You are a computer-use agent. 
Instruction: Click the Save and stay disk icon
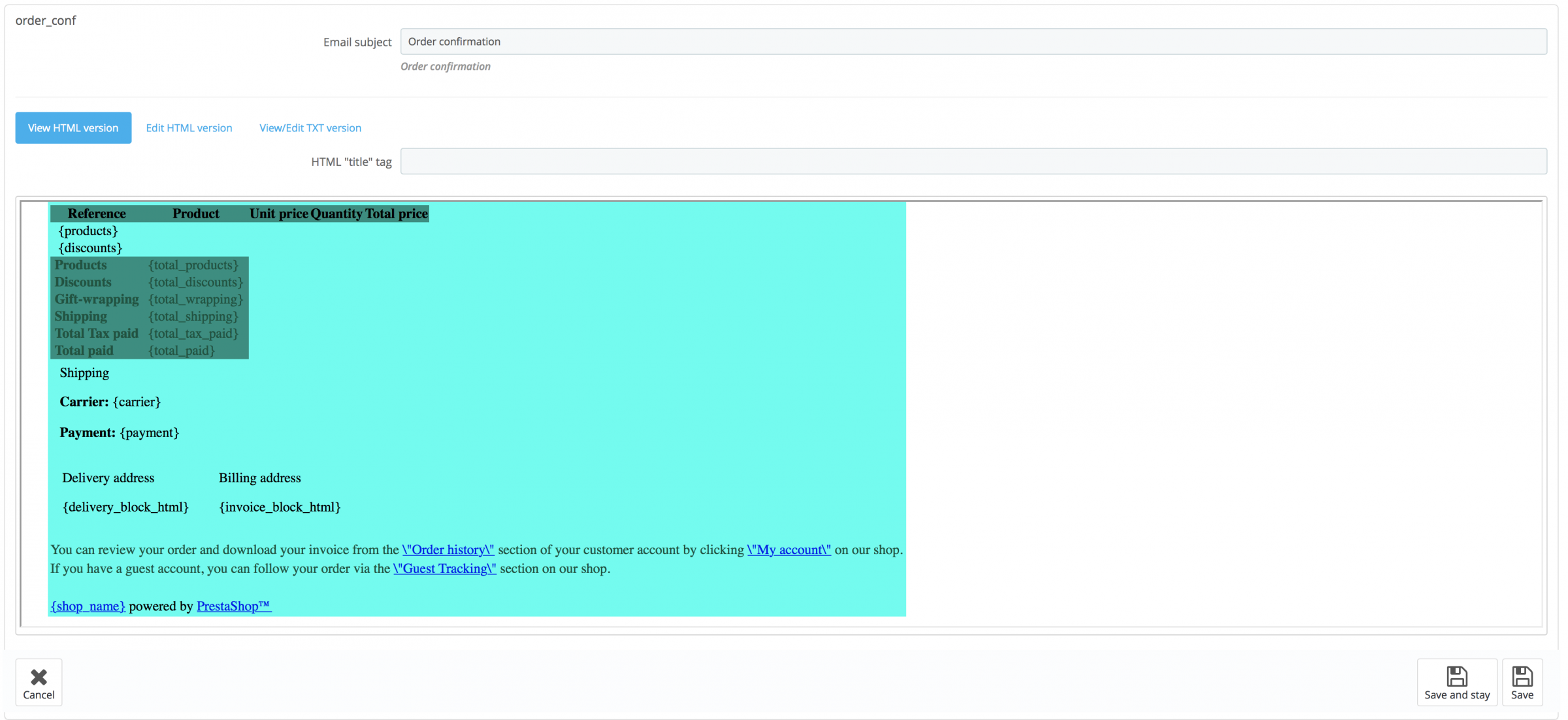(1456, 676)
